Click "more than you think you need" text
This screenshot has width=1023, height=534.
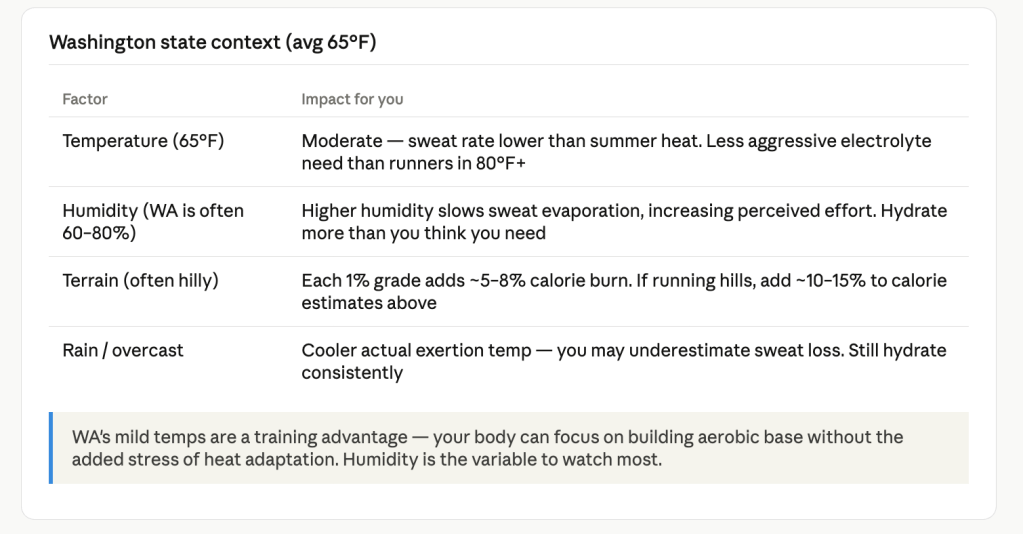pos(424,233)
